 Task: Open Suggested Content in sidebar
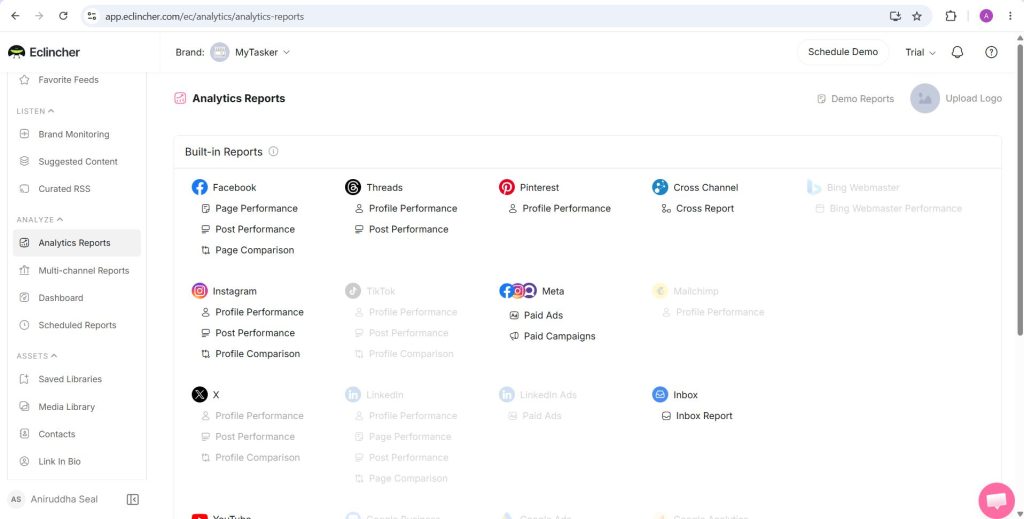tap(76, 162)
